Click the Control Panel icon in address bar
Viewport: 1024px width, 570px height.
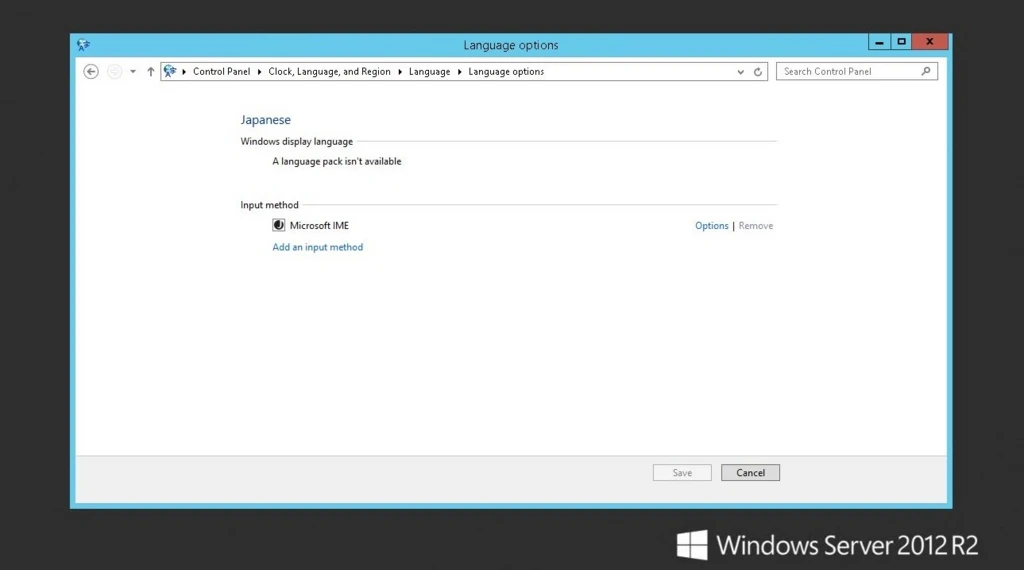click(170, 71)
